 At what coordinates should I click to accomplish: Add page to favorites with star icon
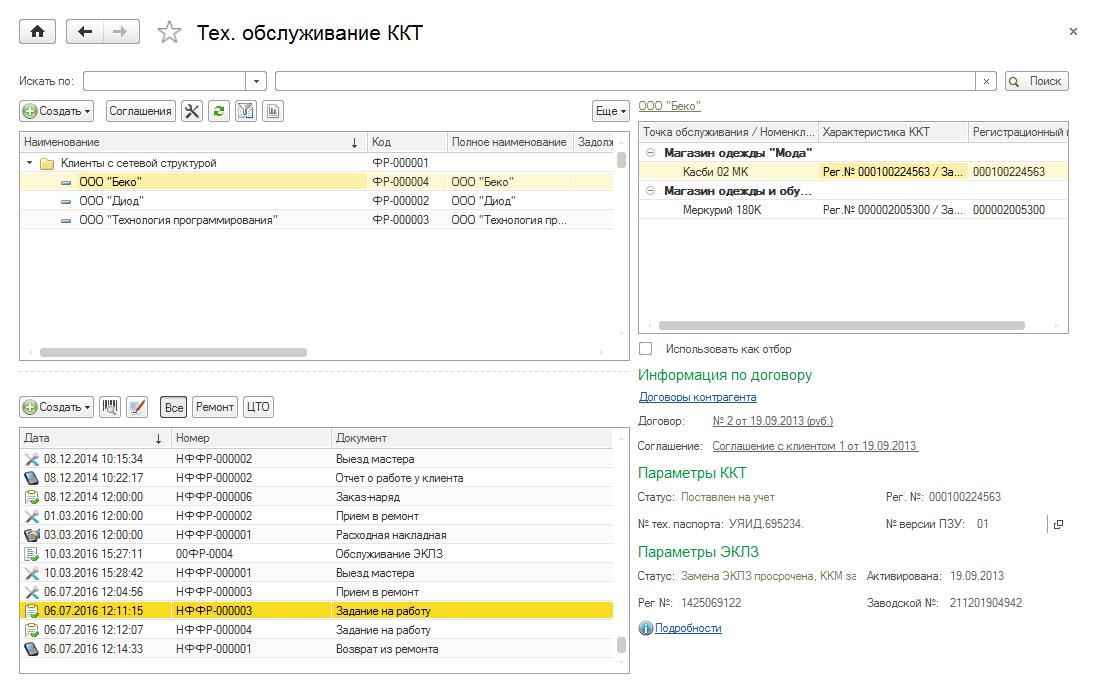pos(170,33)
